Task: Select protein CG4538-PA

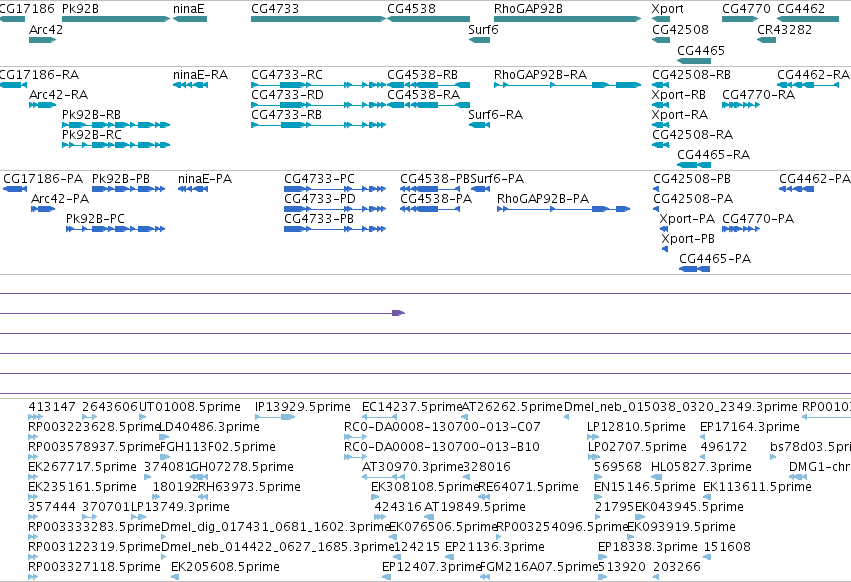Action: pyautogui.click(x=430, y=209)
